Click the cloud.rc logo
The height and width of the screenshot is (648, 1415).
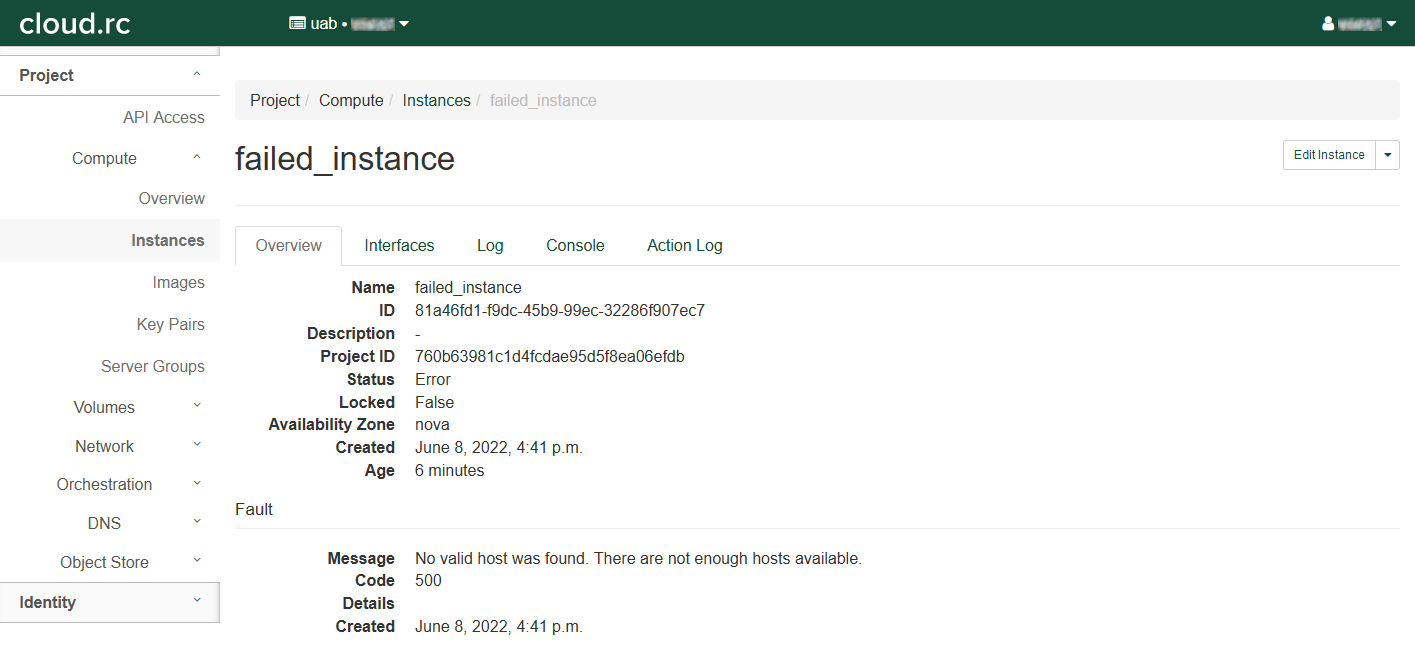(x=75, y=23)
